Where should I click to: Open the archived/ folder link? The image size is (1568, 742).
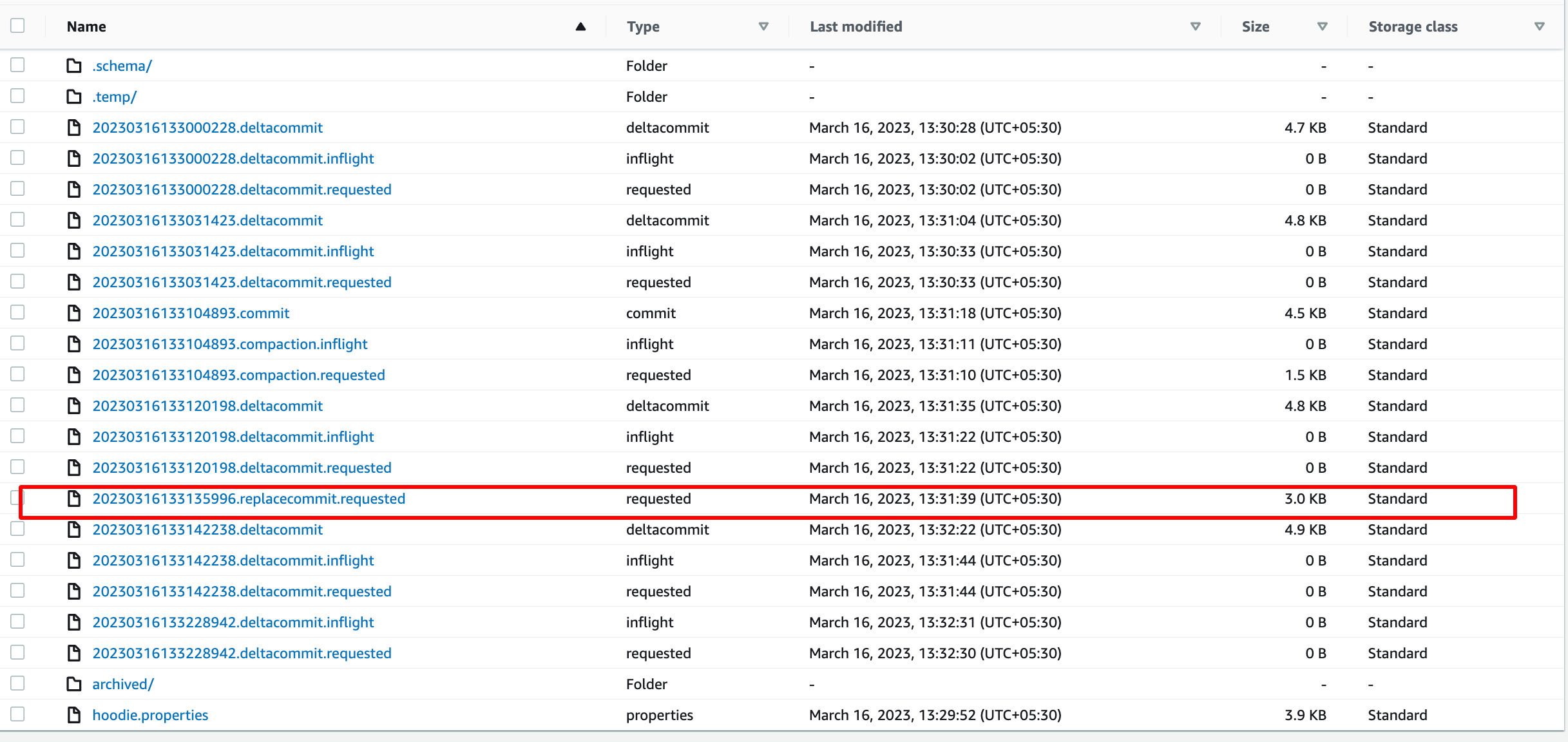pyautogui.click(x=123, y=684)
